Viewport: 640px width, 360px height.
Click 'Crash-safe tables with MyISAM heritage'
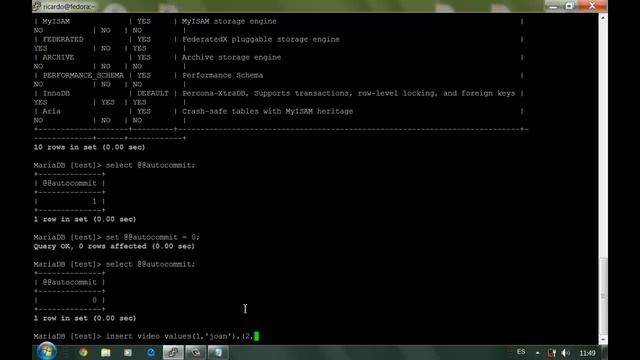click(267, 111)
